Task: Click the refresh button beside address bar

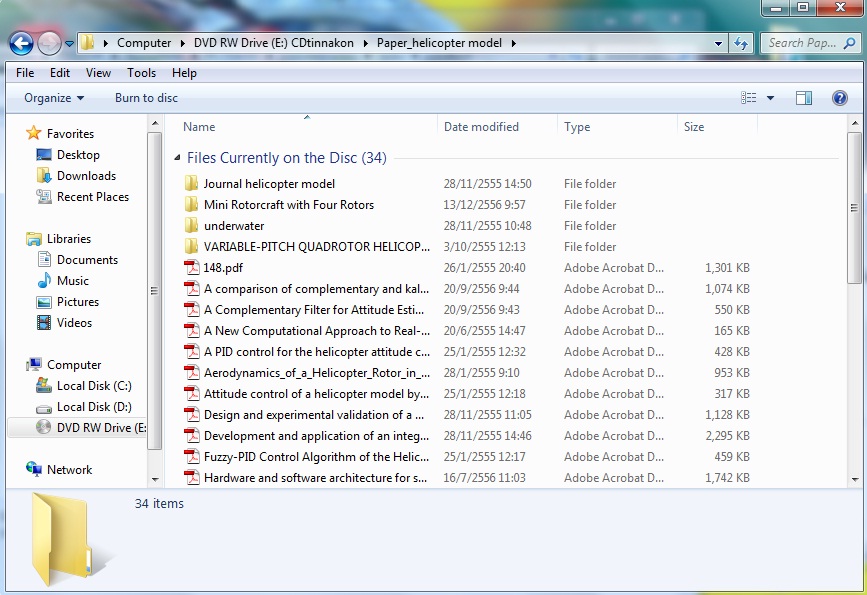Action: (741, 43)
